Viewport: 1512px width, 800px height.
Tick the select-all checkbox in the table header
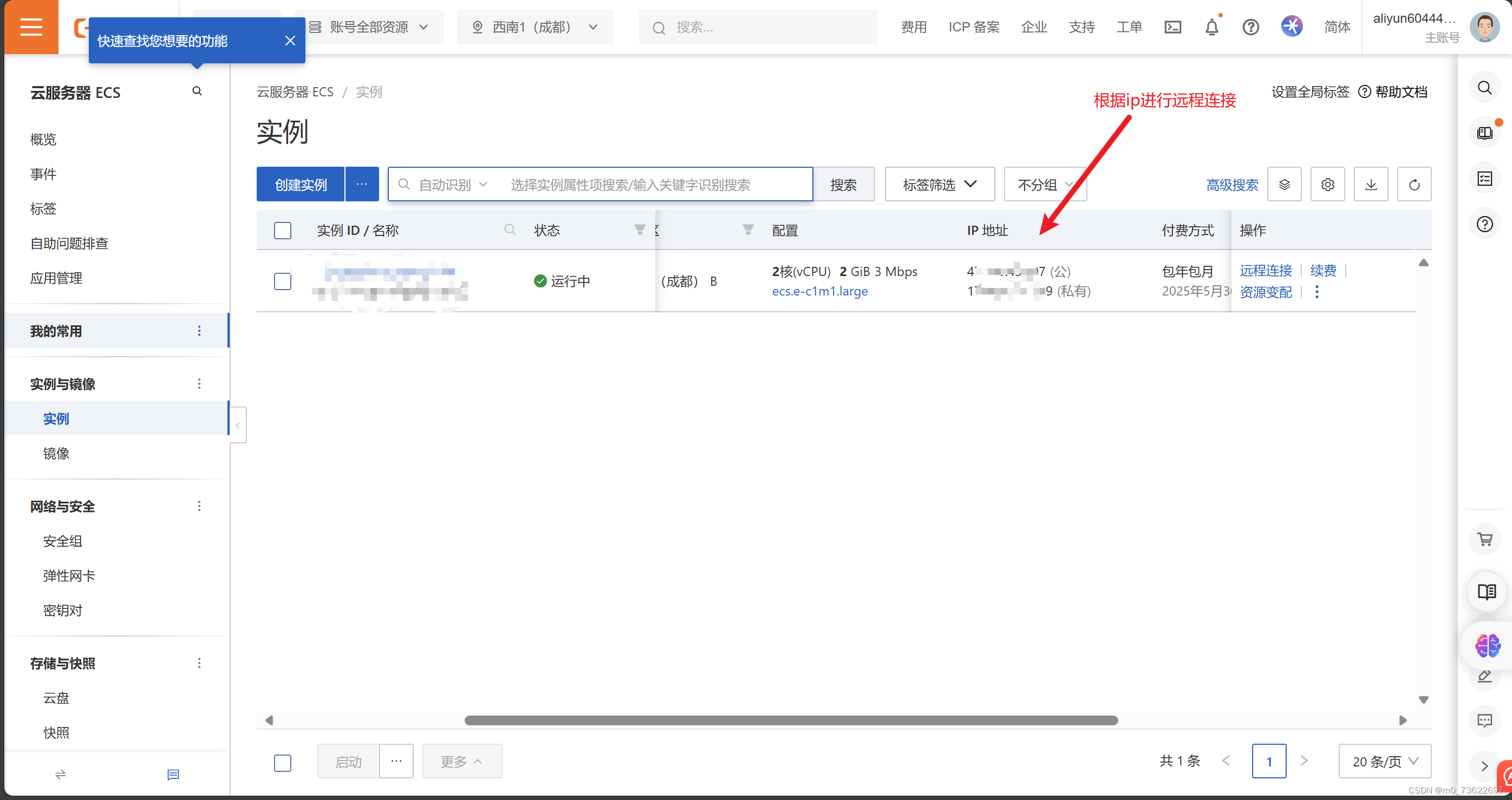(x=282, y=230)
